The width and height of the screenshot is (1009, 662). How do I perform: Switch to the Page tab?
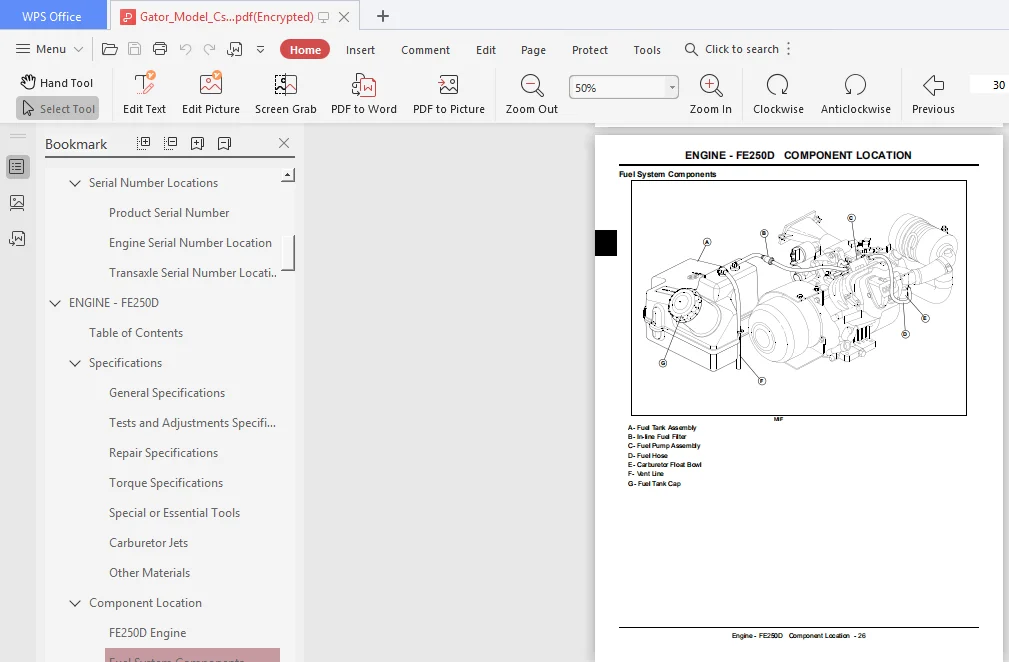point(533,50)
